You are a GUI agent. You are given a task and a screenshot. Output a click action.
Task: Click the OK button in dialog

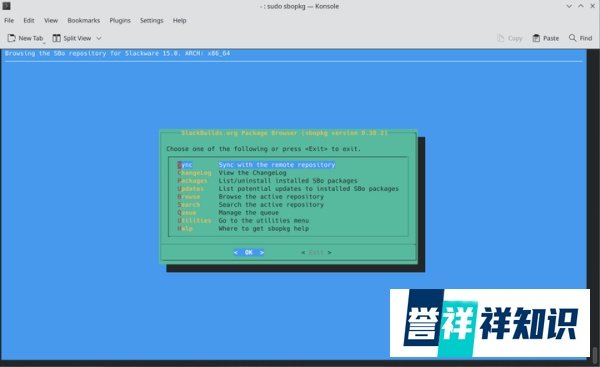point(249,253)
